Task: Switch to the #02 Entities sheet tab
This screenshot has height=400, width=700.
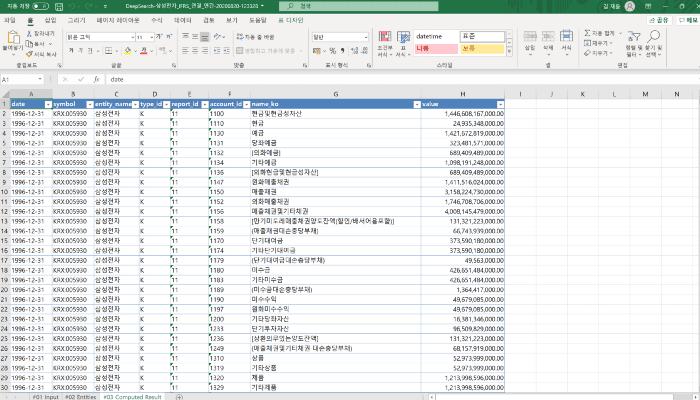Action: 80,396
